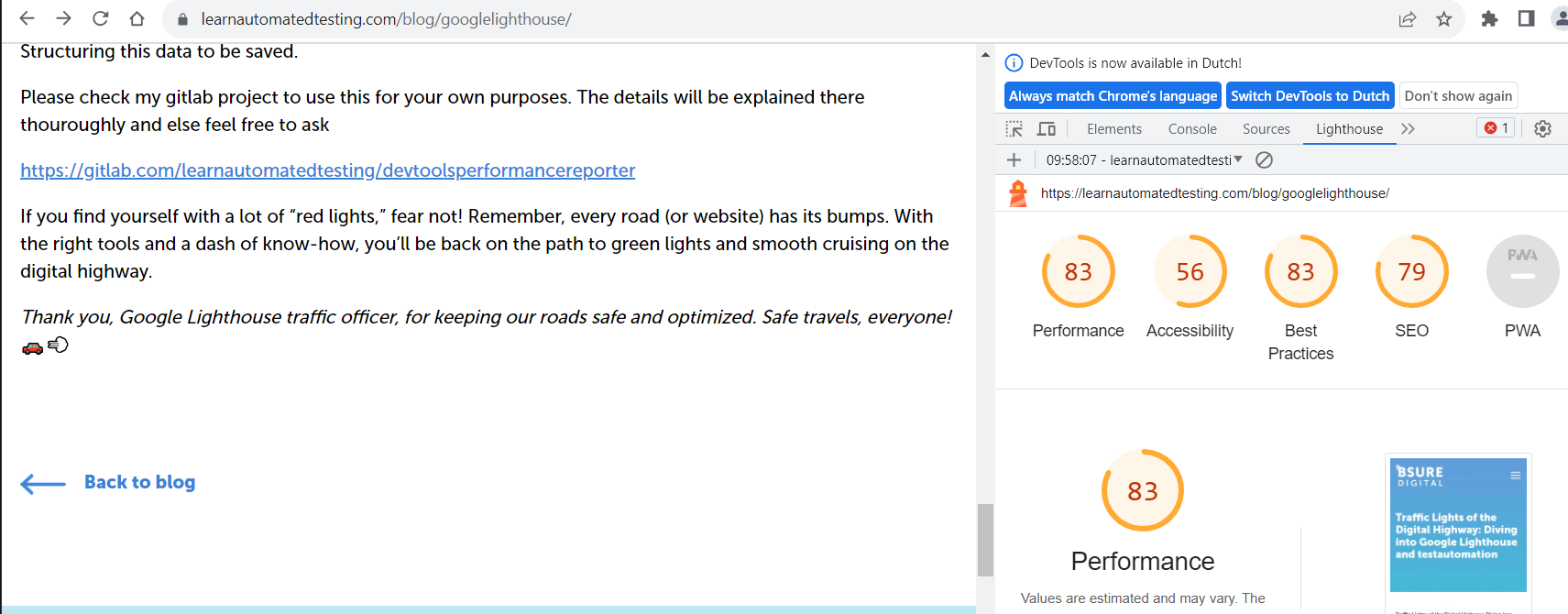Toggle the device toolbar
Image resolution: width=1568 pixels, height=614 pixels.
point(1047,129)
